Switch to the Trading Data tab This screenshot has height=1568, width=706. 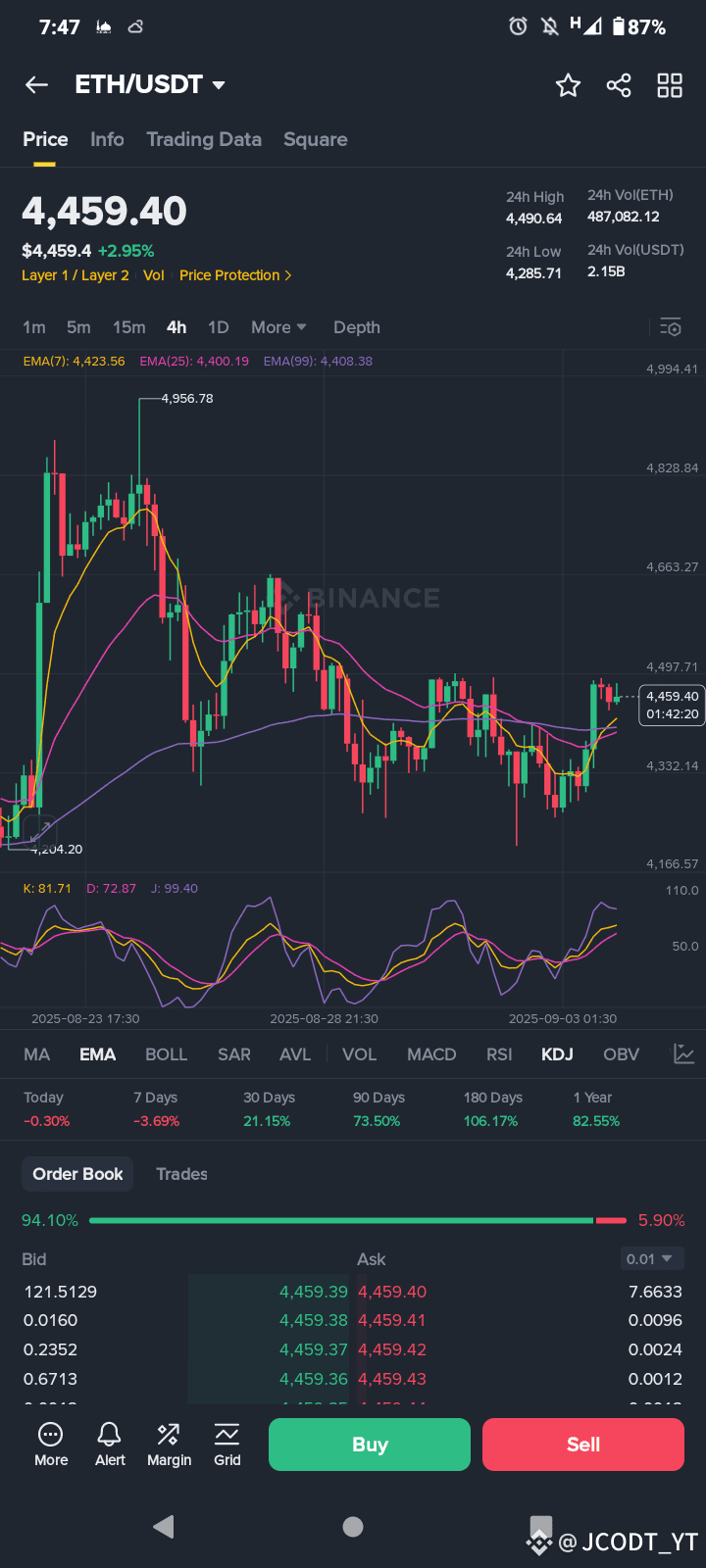click(204, 139)
